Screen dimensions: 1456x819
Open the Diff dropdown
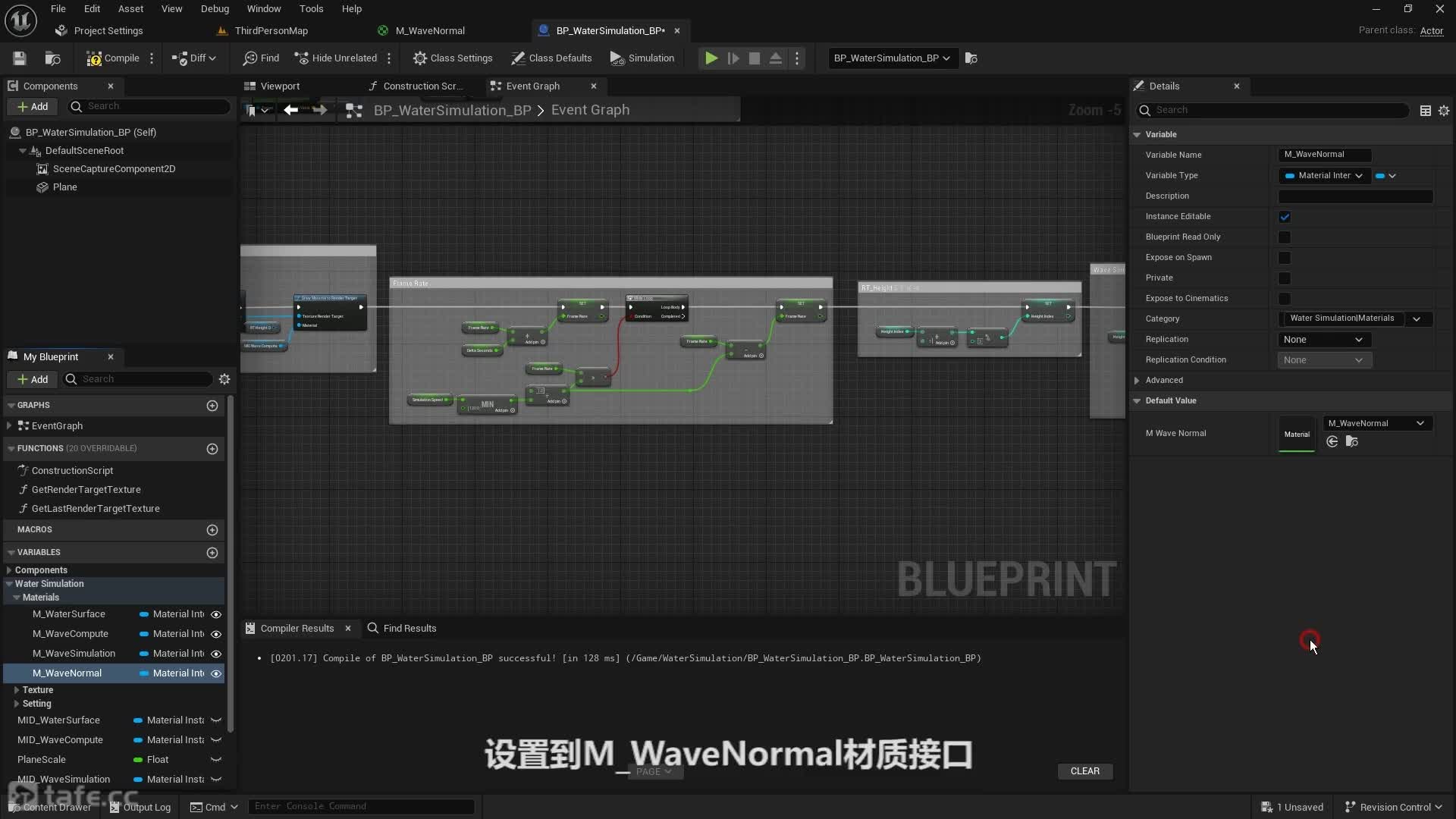pyautogui.click(x=194, y=58)
